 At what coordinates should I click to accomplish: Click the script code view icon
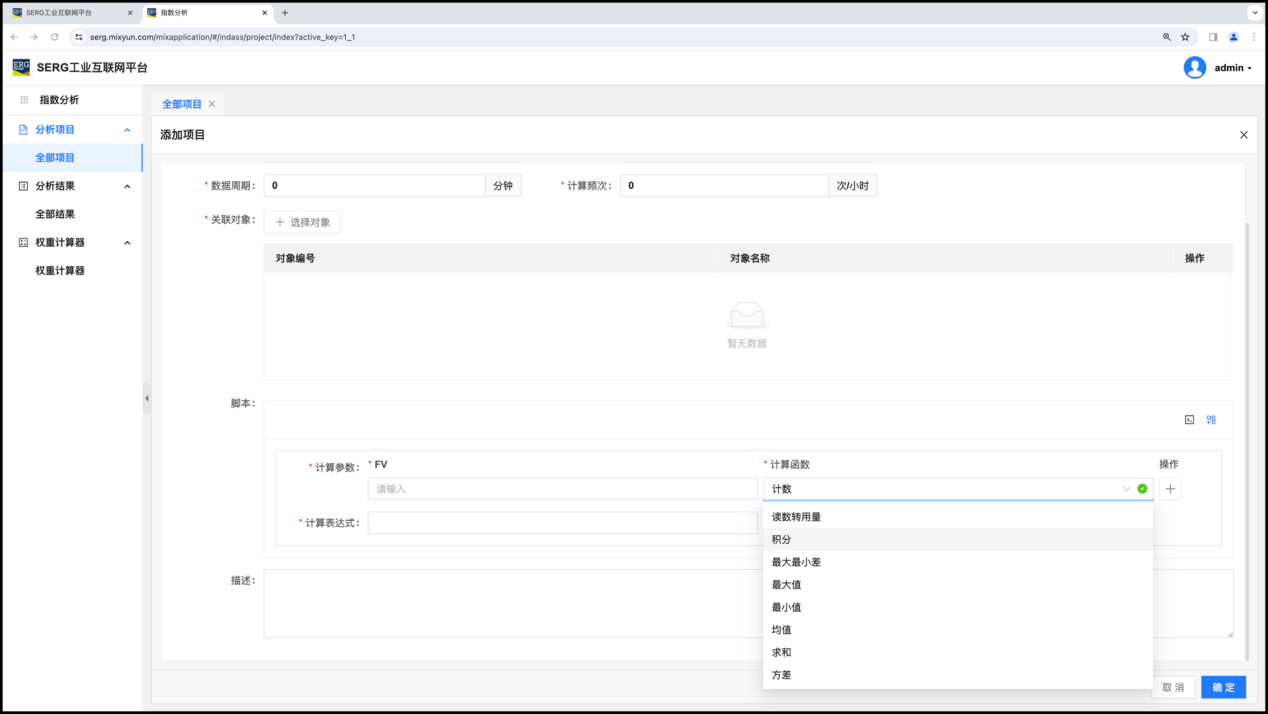pos(1189,420)
